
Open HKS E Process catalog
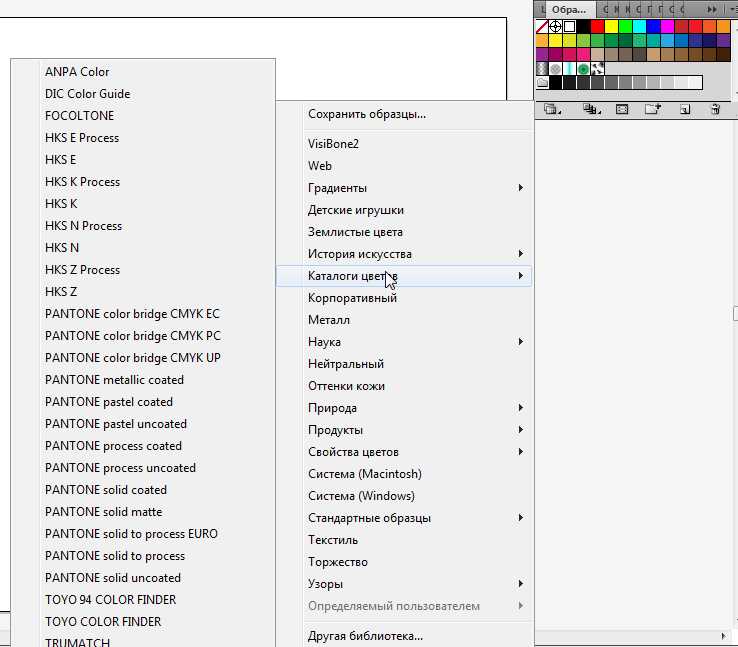[x=143, y=138]
